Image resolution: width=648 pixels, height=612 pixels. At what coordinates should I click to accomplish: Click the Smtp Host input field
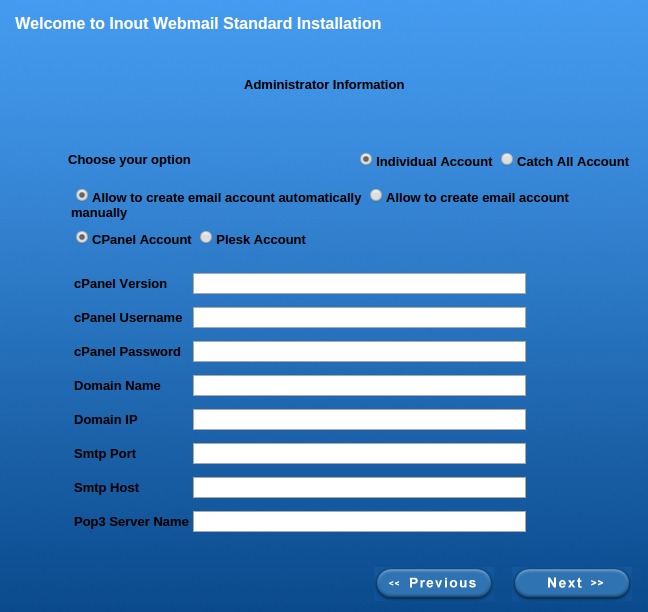[359, 487]
